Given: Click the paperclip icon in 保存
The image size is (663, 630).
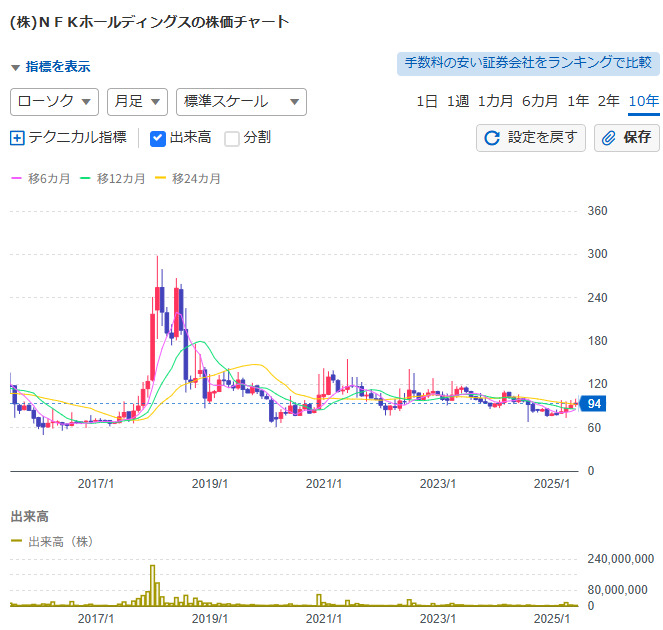Looking at the screenshot, I should pos(608,138).
